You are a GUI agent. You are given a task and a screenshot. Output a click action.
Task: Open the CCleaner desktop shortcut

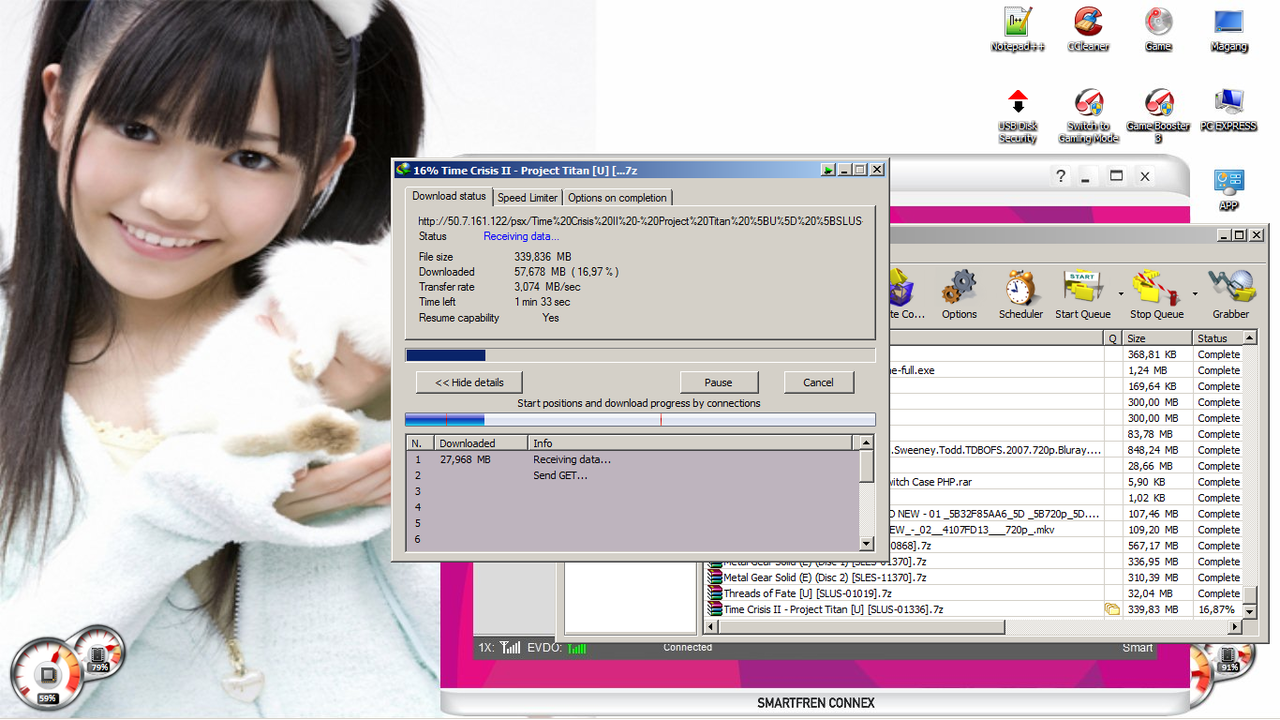(1088, 28)
